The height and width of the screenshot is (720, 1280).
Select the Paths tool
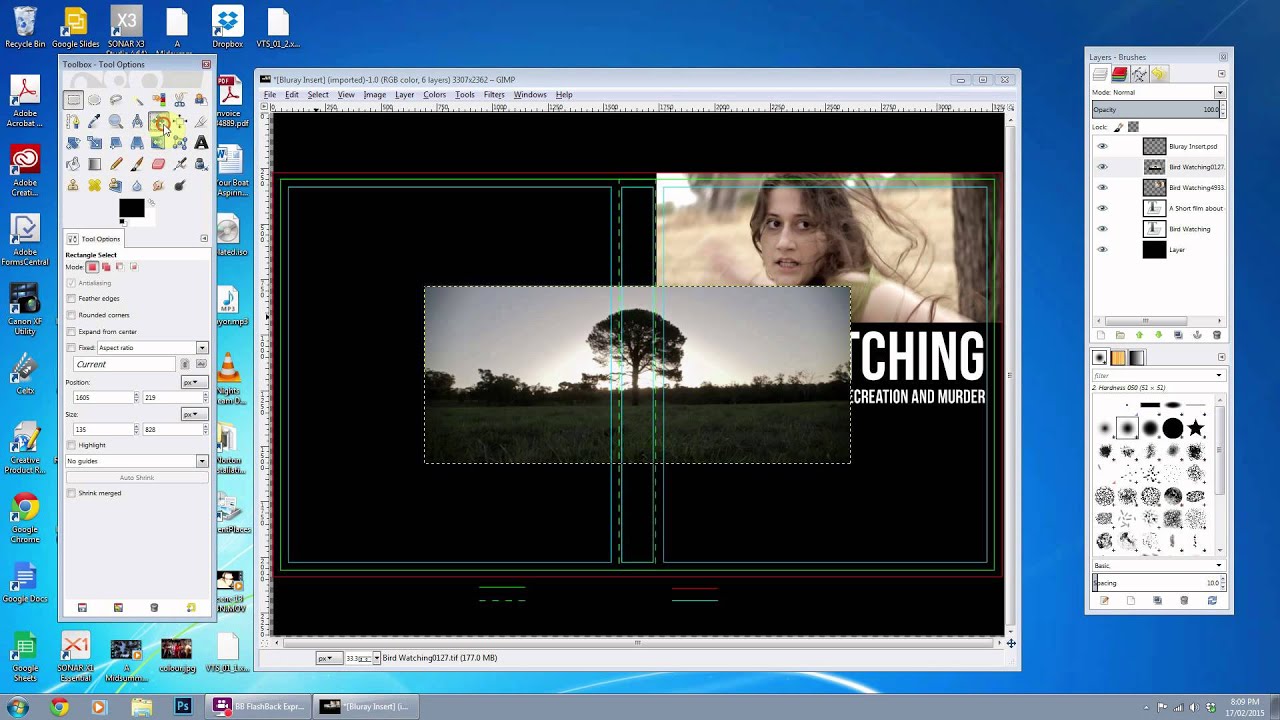tap(73, 122)
